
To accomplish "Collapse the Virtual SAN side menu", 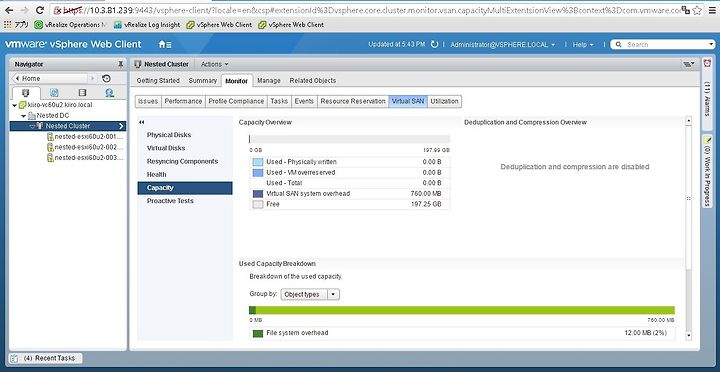I will 141,122.
